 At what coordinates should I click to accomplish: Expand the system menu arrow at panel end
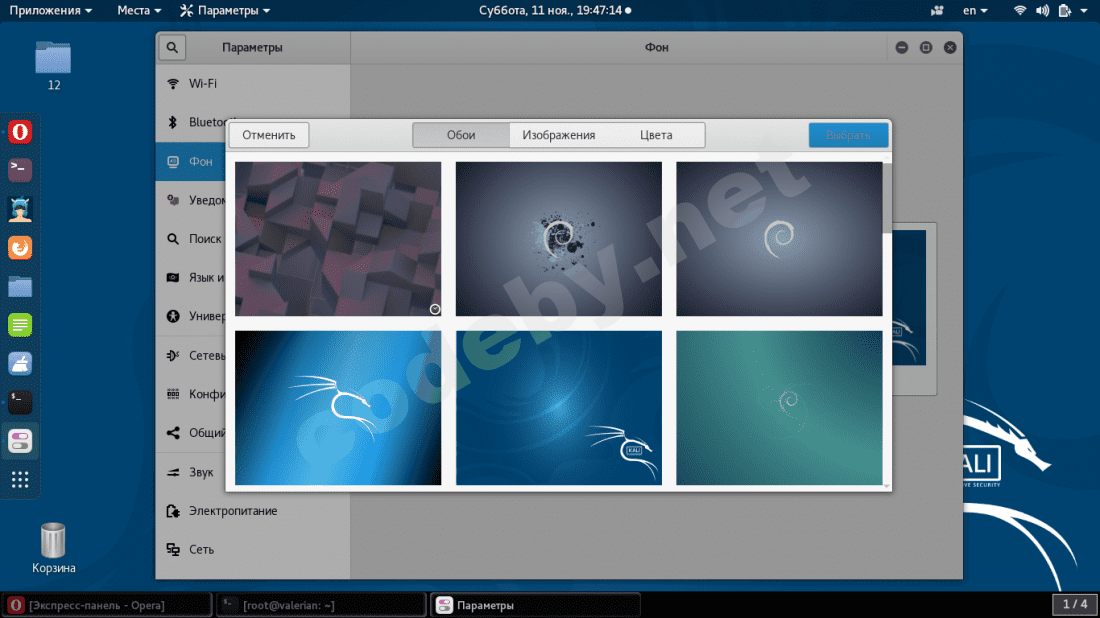click(1084, 11)
